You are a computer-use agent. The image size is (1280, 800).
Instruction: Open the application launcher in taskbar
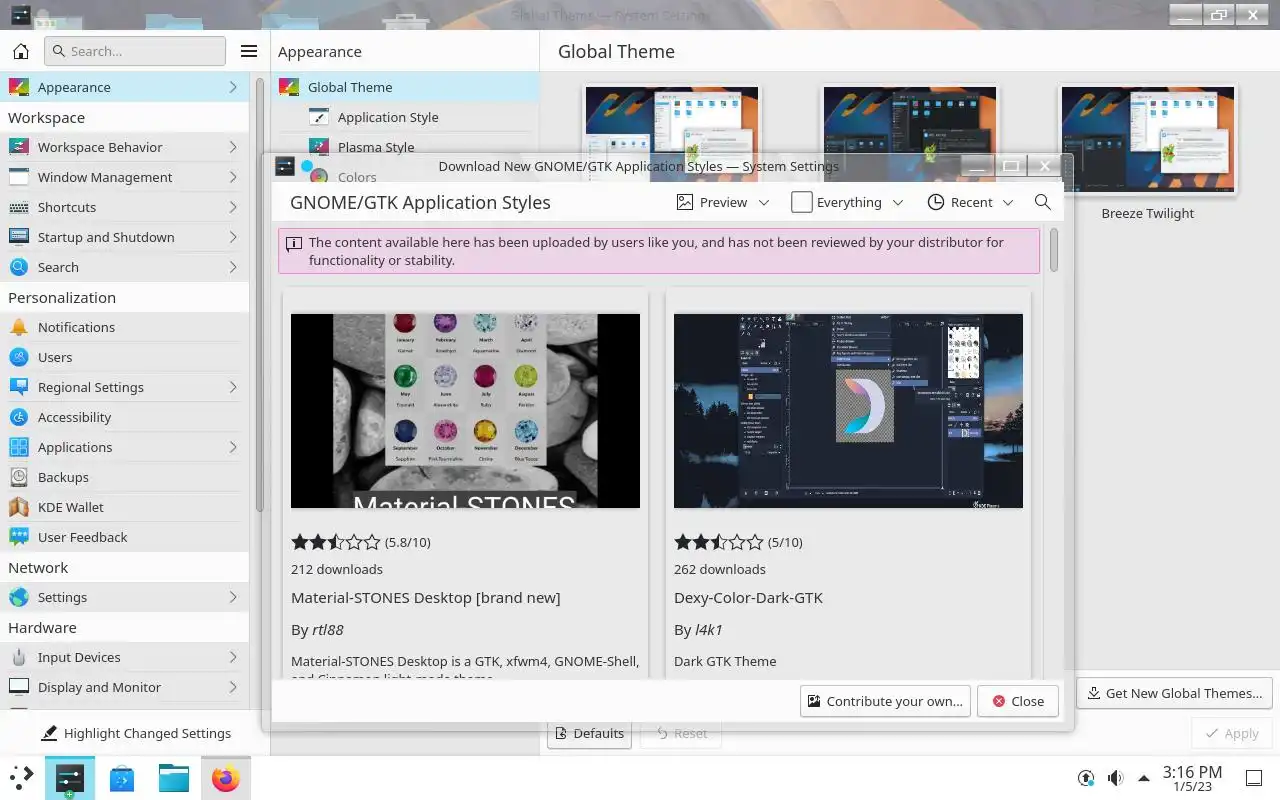21,777
